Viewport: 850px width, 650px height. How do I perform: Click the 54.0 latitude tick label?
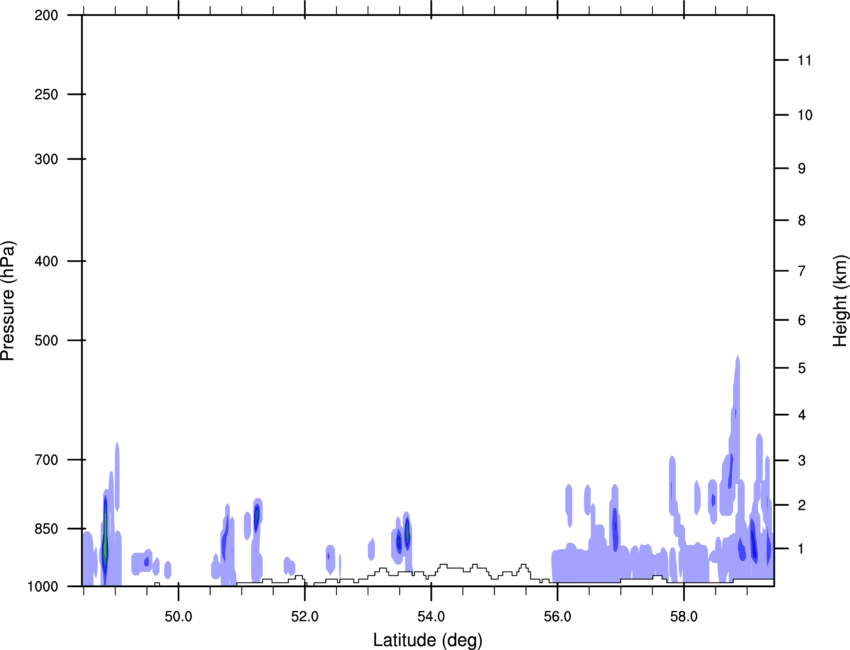431,617
